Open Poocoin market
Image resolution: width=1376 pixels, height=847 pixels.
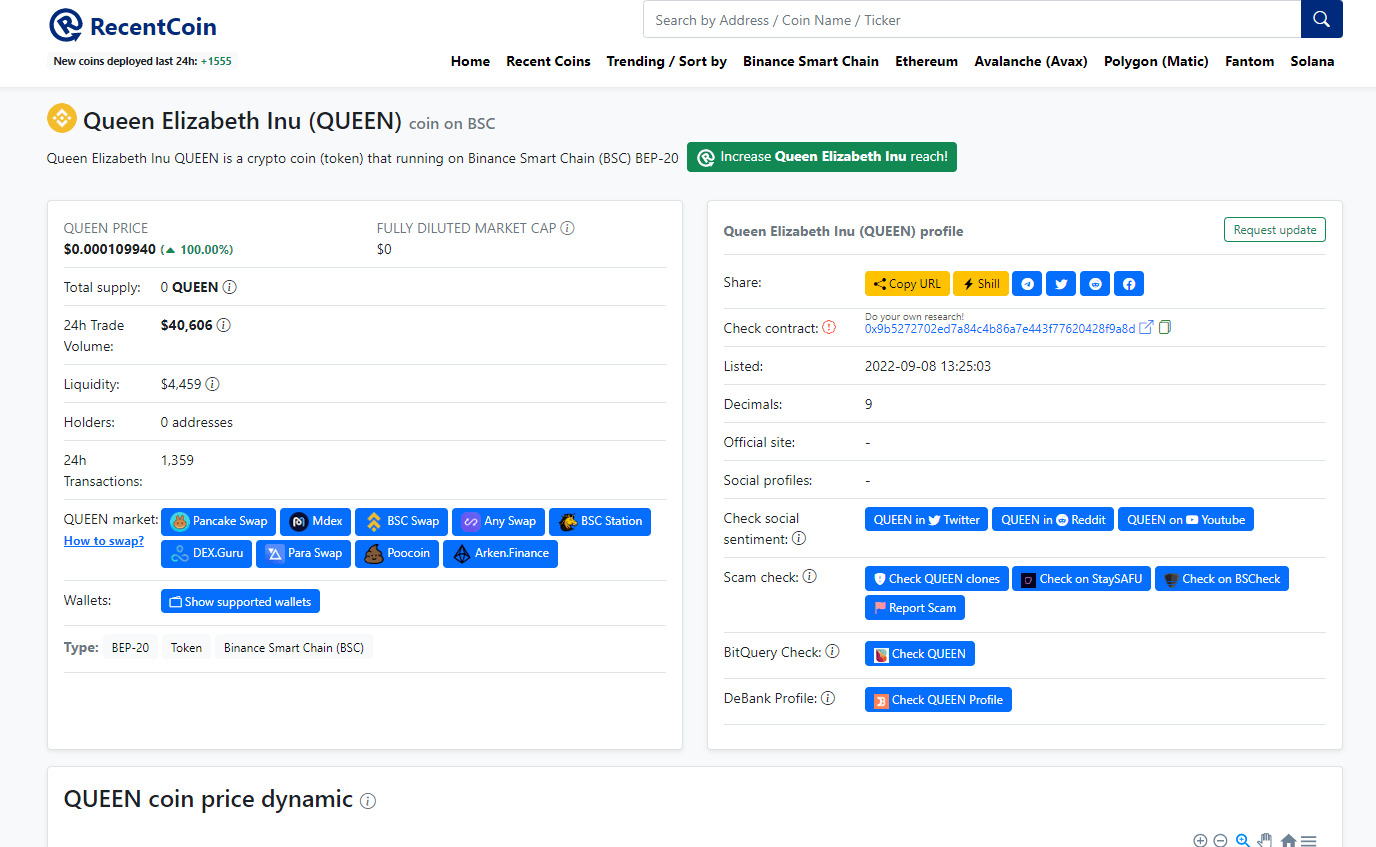click(397, 553)
